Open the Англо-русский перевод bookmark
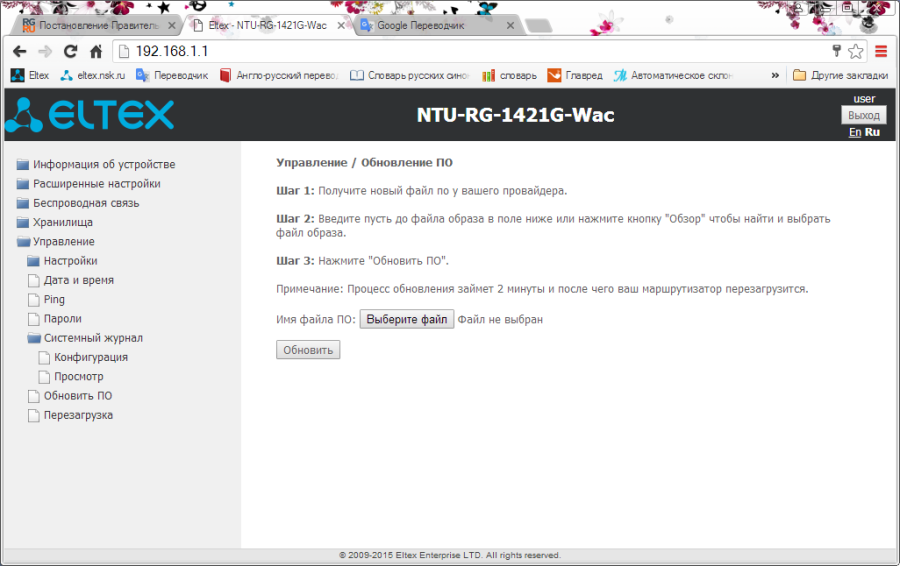The width and height of the screenshot is (900, 566). pyautogui.click(x=279, y=75)
